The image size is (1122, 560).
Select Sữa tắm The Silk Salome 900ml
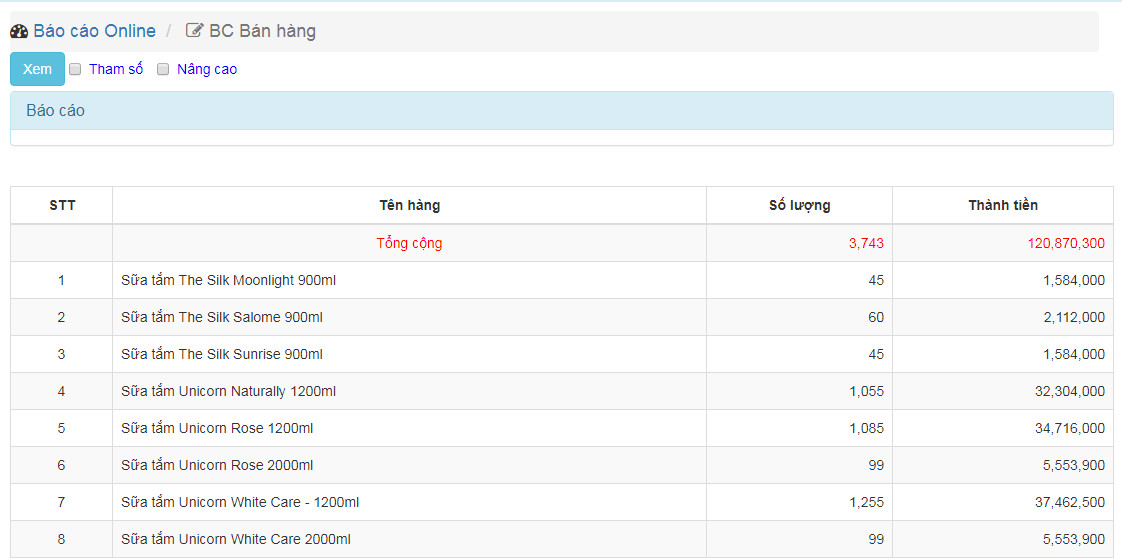[x=222, y=317]
